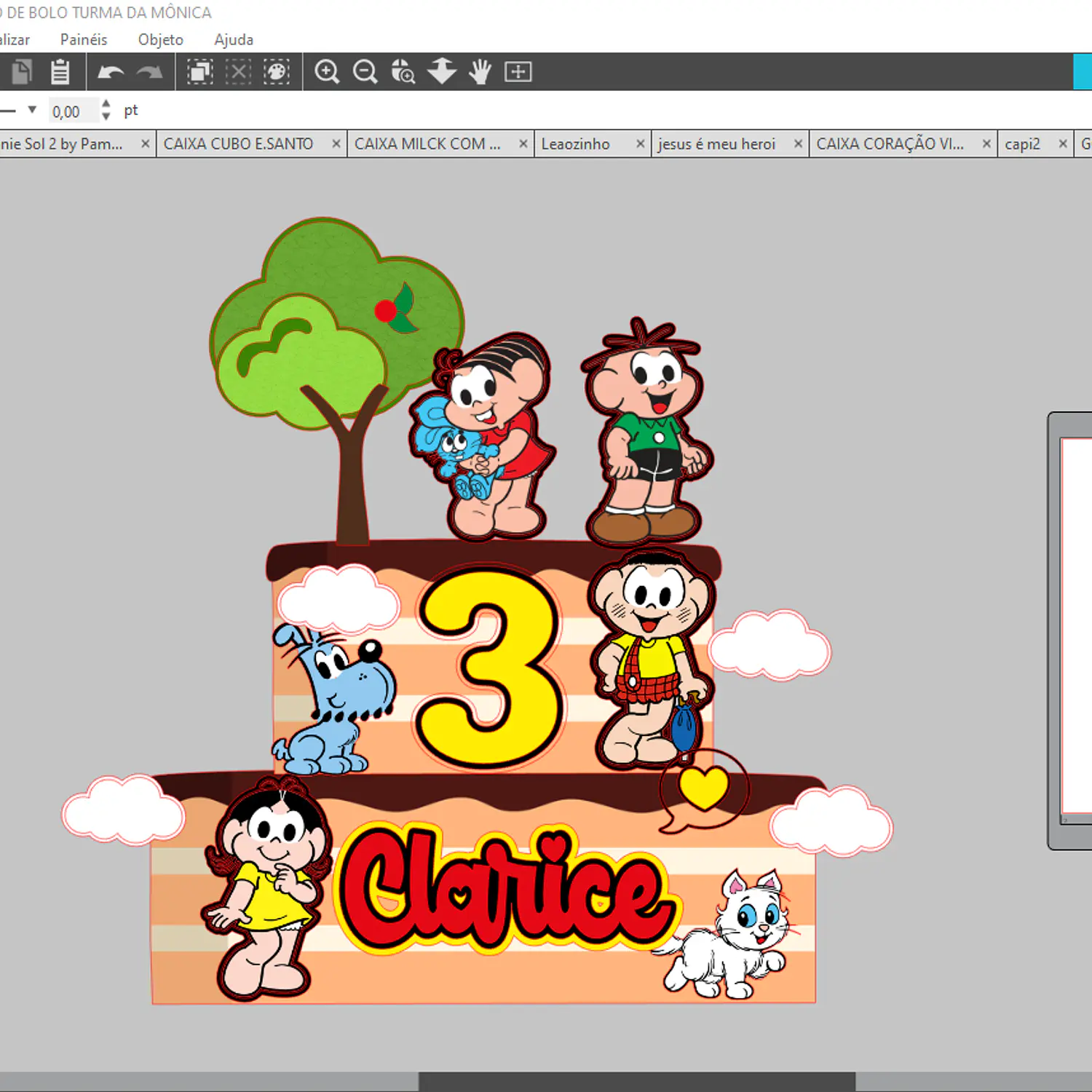This screenshot has width=1092, height=1092.
Task: Switch to the CAIXA CUBO E.SANTO tab
Action: tap(251, 144)
